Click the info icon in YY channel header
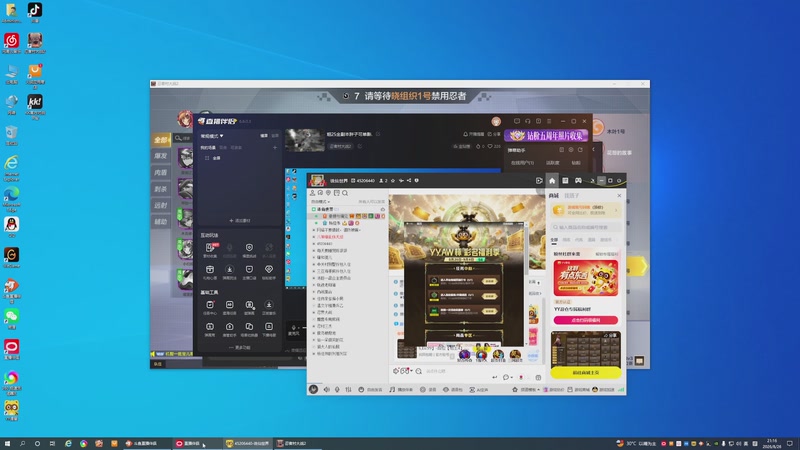This screenshot has height=450, width=800. (x=416, y=181)
